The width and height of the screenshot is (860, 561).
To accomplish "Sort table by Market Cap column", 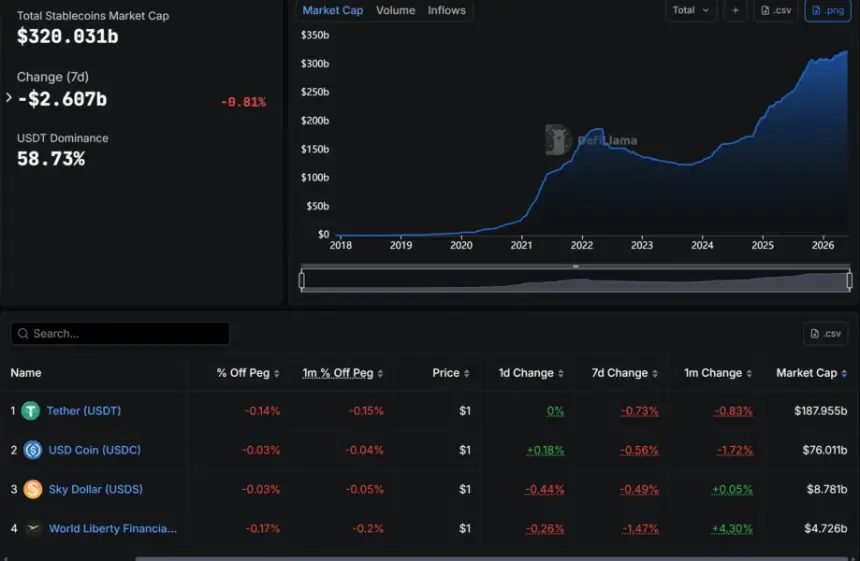I will [812, 373].
